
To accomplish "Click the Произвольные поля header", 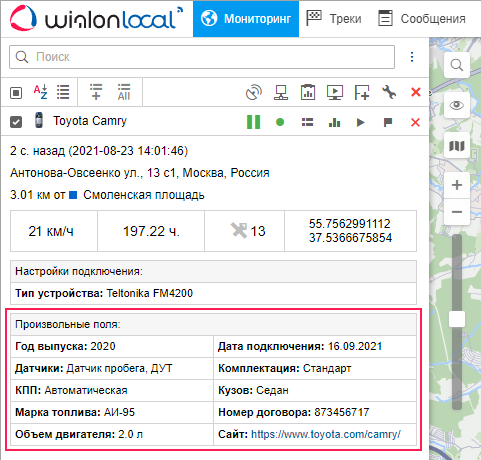I will click(x=213, y=324).
